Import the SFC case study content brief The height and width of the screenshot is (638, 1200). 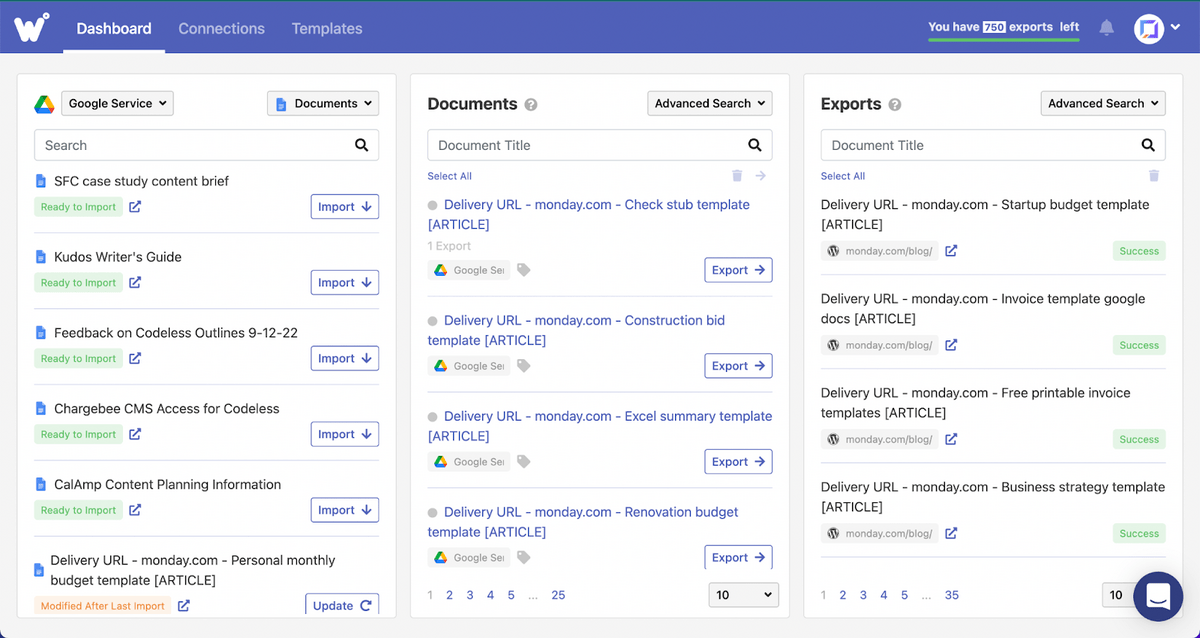tap(344, 207)
